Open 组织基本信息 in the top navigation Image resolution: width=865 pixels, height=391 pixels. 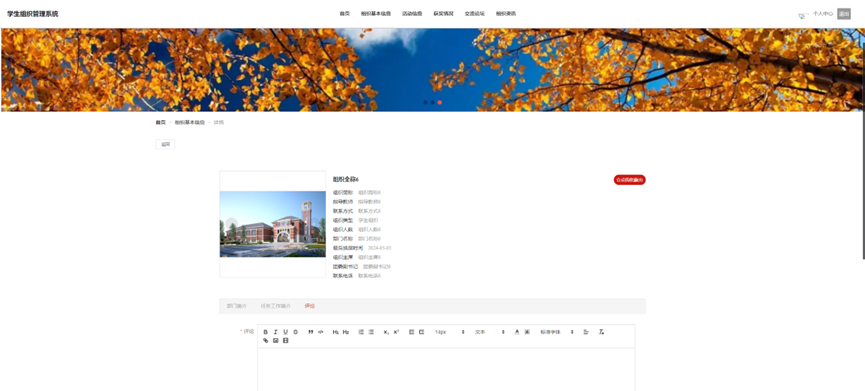point(376,14)
